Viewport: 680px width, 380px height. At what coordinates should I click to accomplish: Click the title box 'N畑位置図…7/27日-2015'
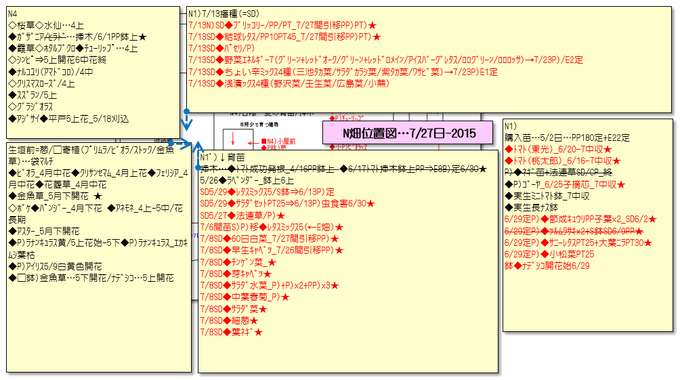click(407, 133)
